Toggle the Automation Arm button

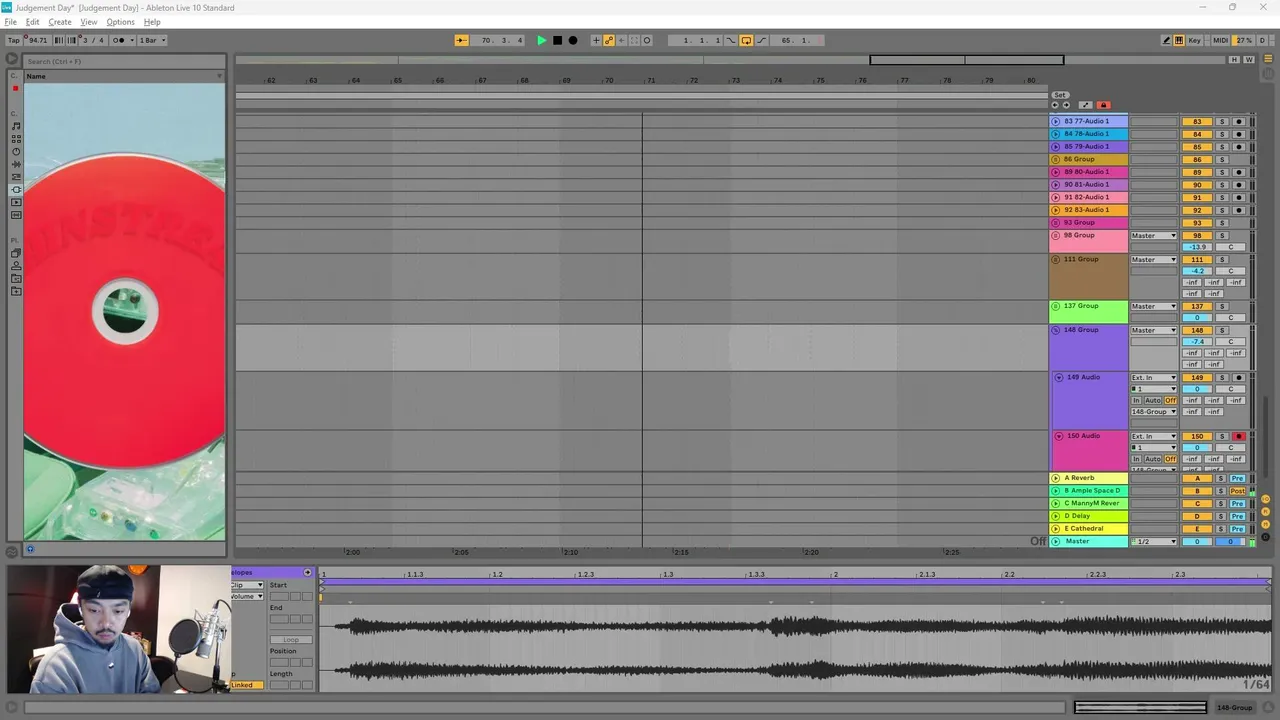point(609,40)
